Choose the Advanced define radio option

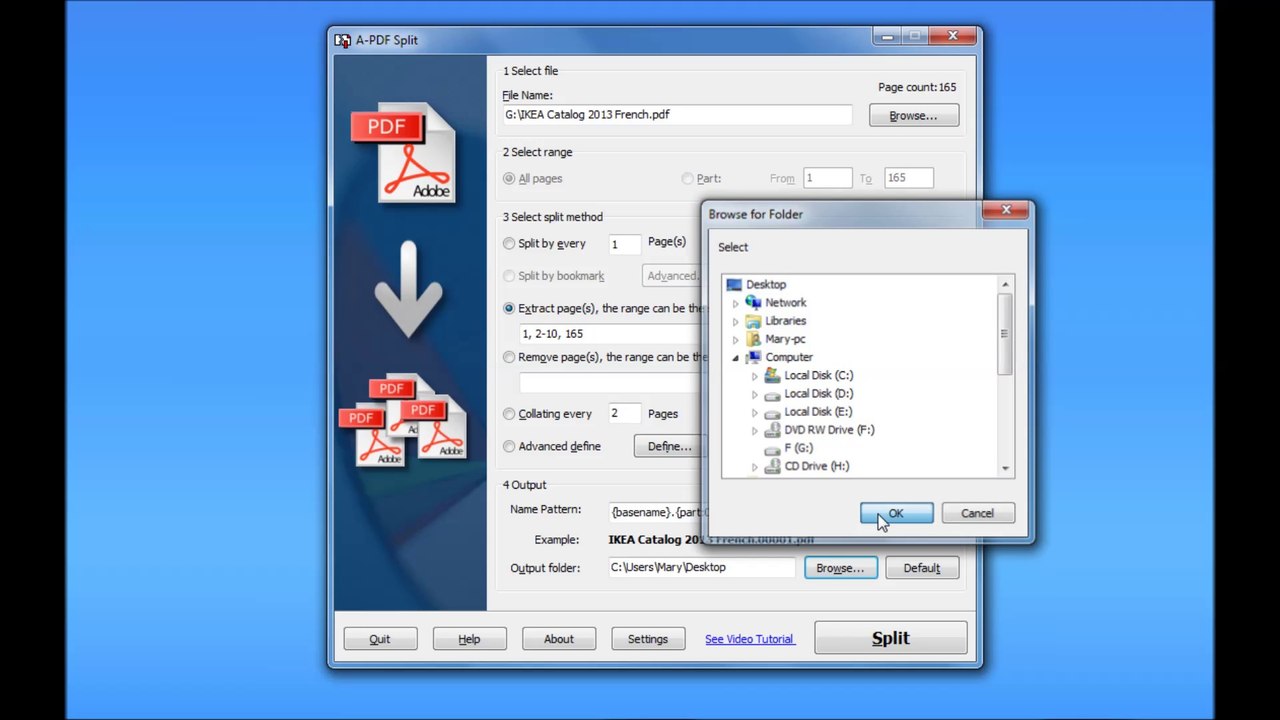point(509,447)
